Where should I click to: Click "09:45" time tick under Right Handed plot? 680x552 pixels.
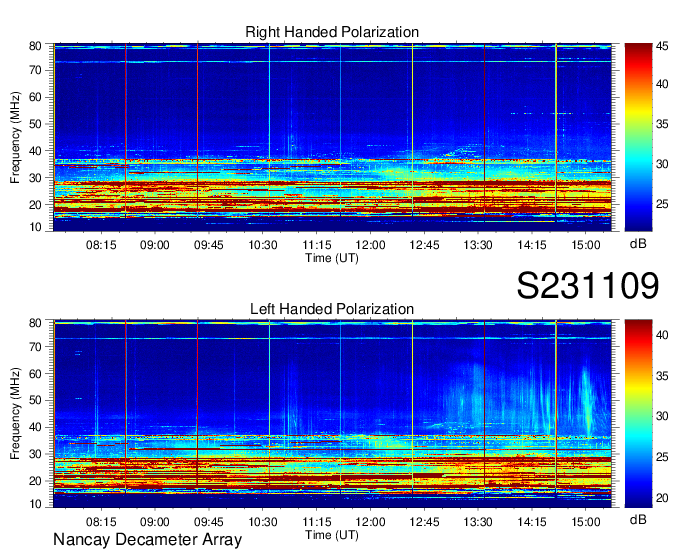[x=209, y=245]
